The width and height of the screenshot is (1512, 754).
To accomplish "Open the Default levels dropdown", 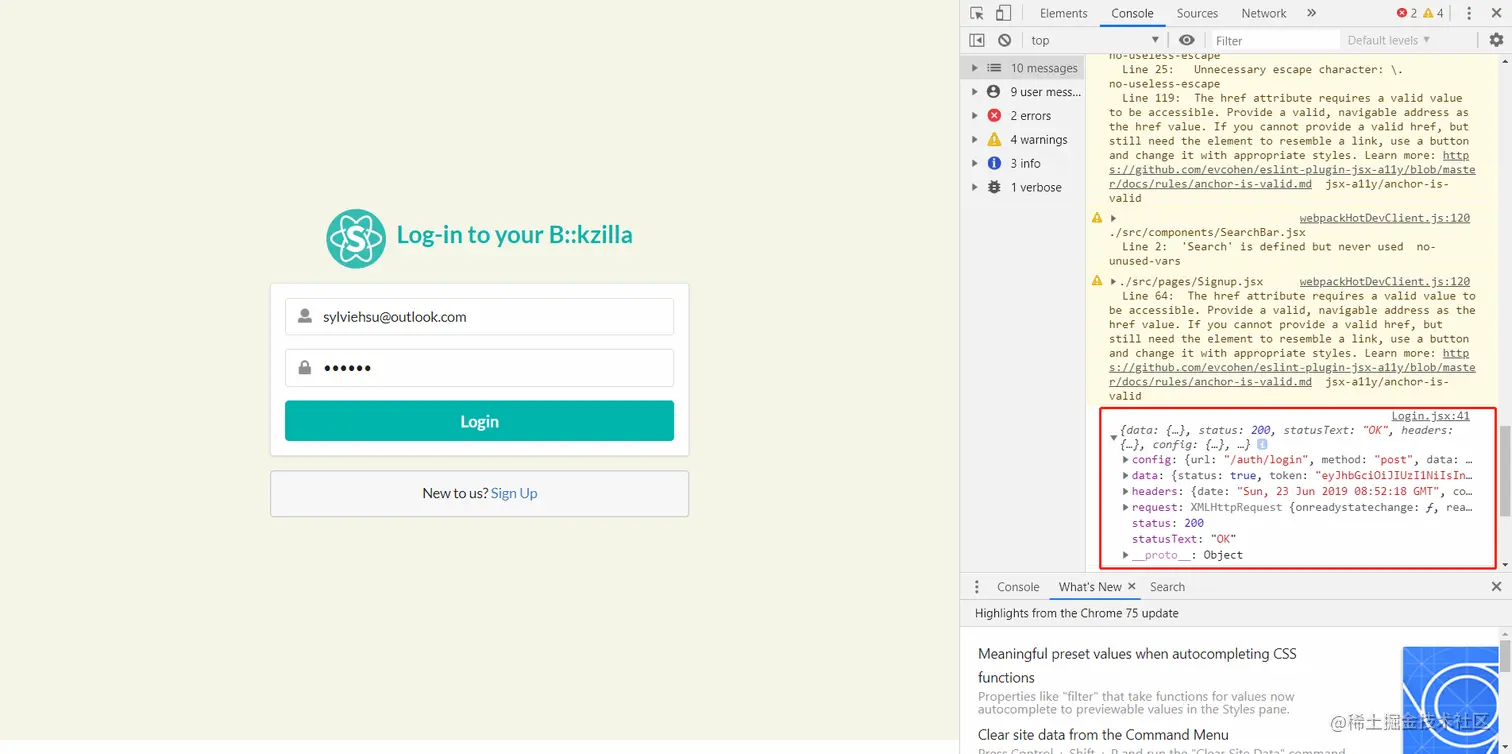I will 1389,40.
